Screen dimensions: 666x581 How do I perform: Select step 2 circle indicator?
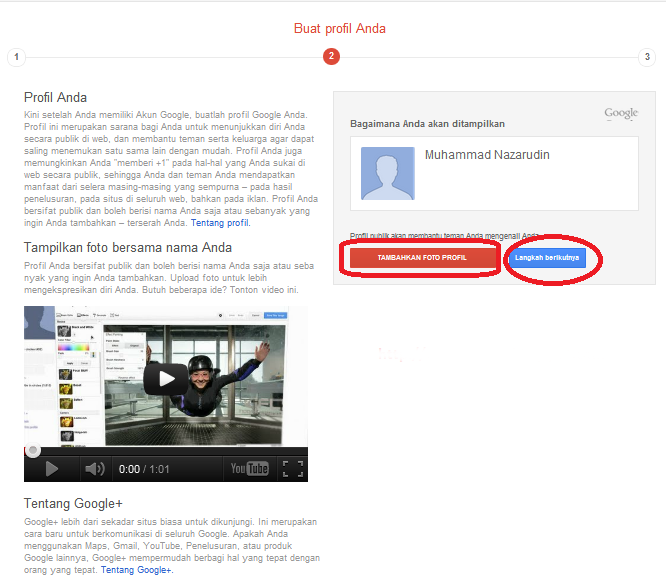[x=331, y=57]
